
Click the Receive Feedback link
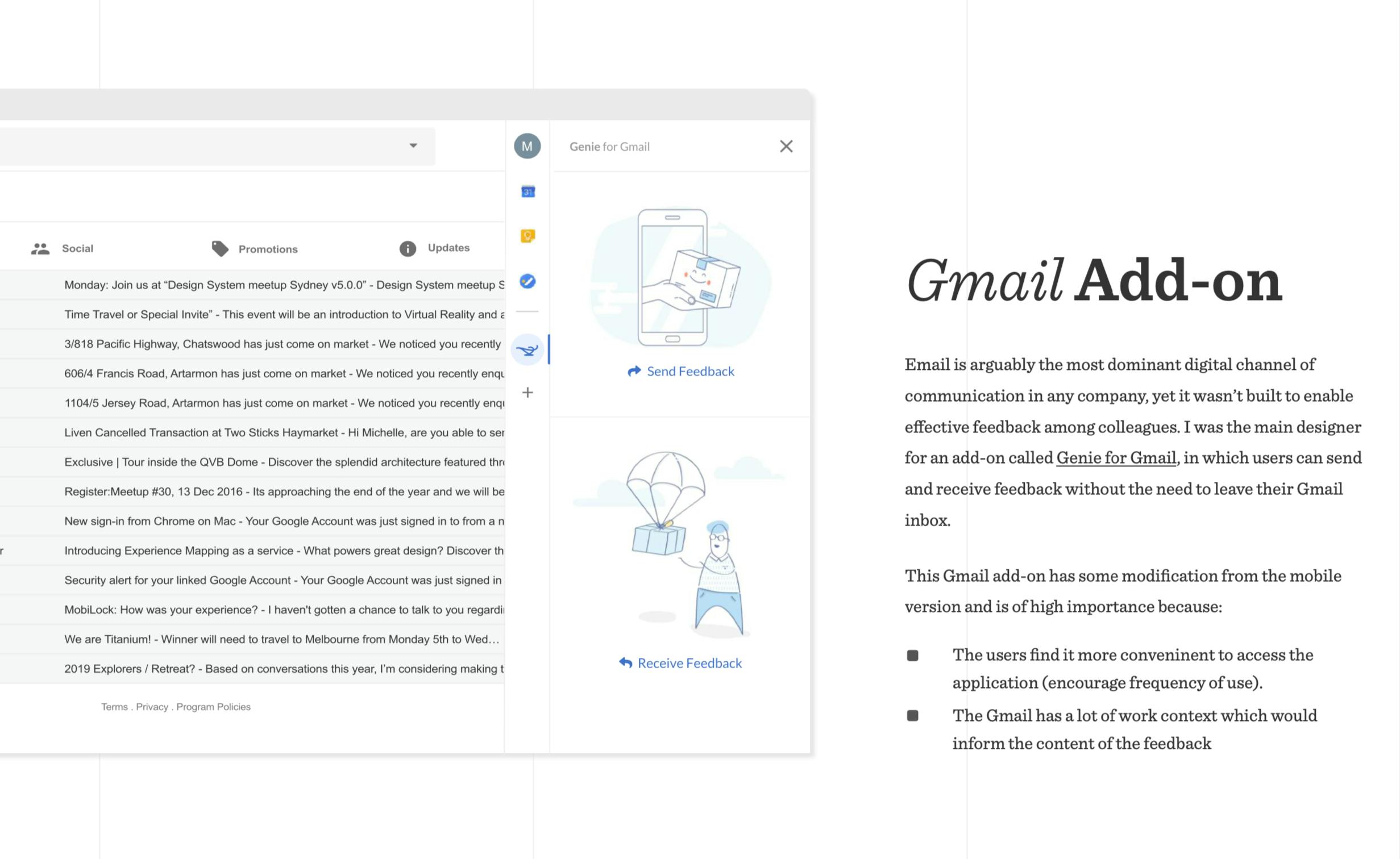tap(680, 663)
